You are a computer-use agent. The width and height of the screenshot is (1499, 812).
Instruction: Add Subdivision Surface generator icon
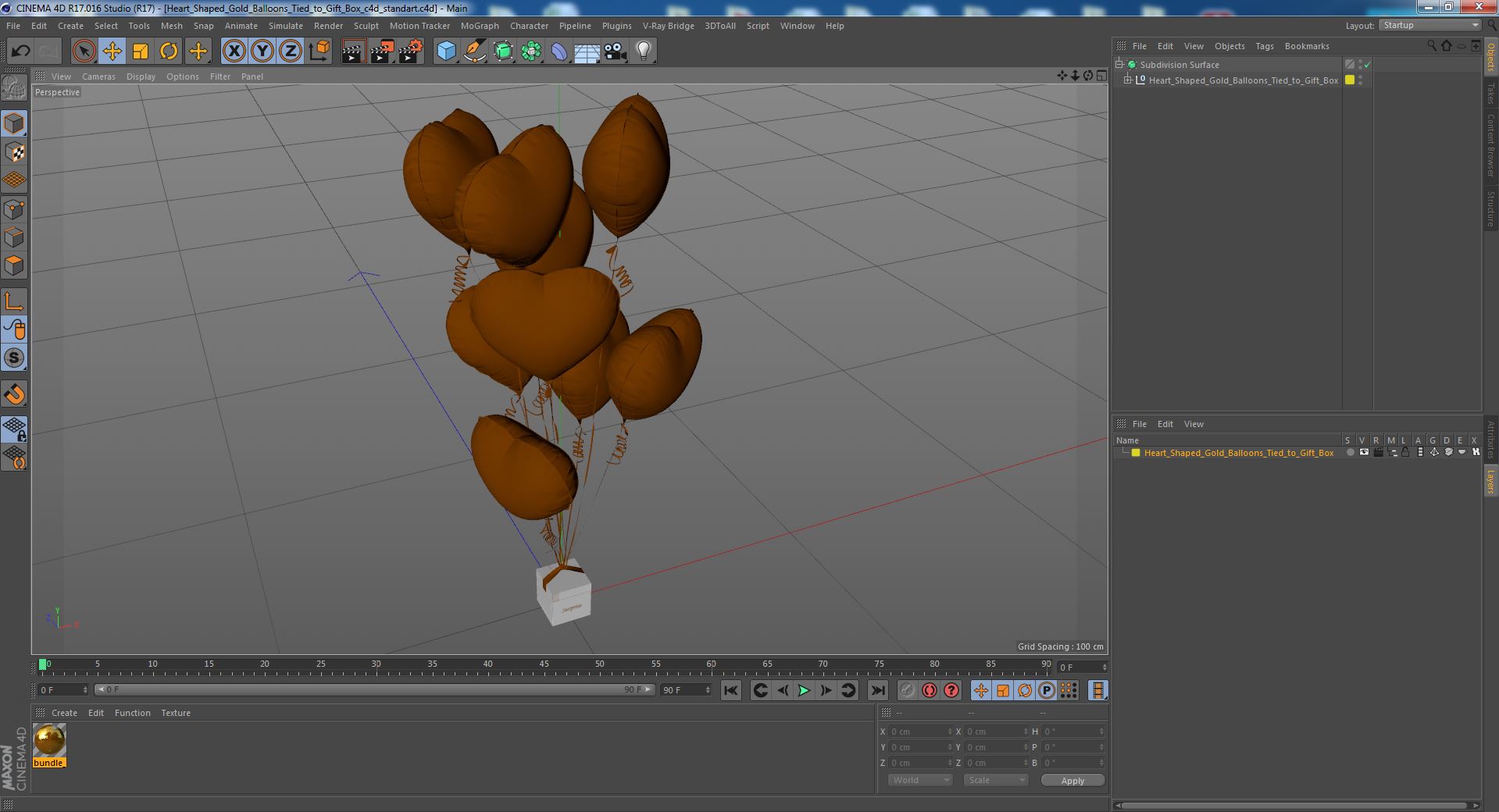[x=503, y=52]
